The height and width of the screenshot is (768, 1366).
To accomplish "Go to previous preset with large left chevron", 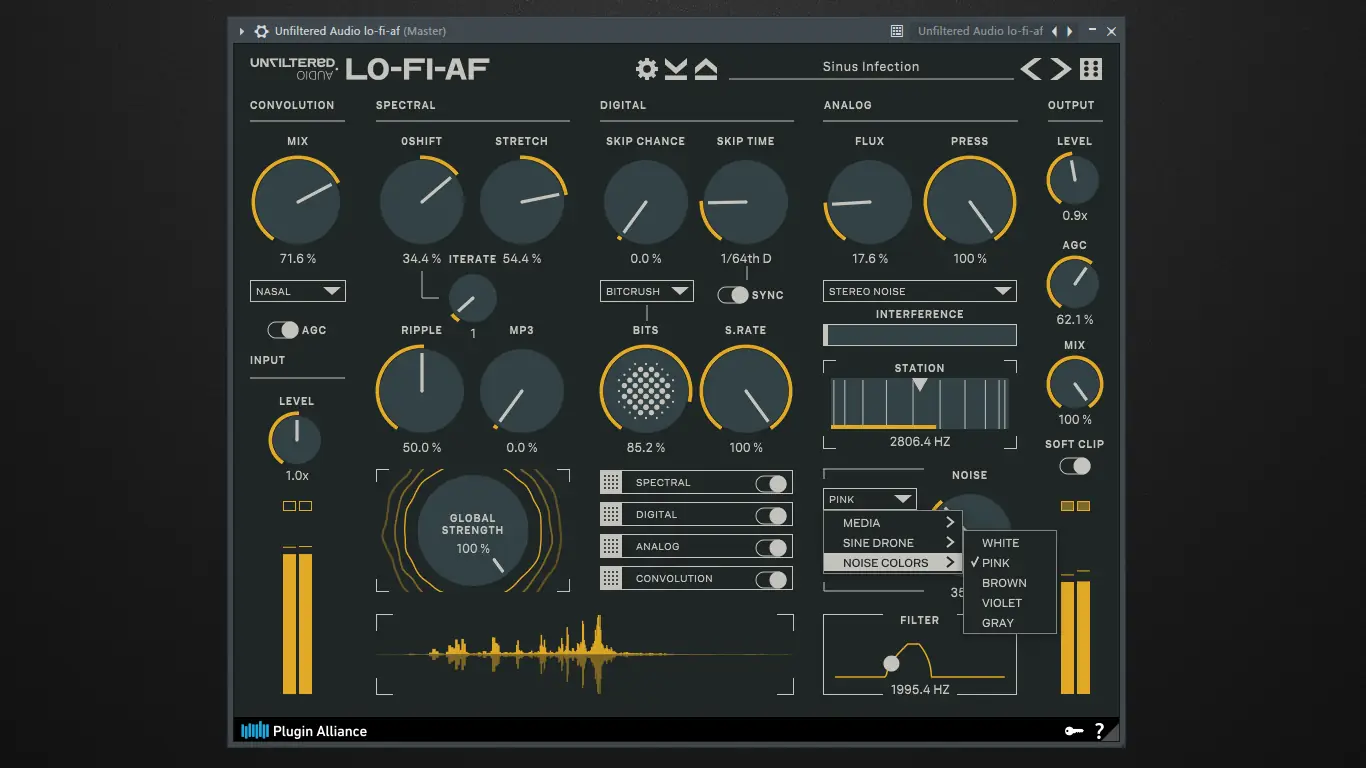I will pyautogui.click(x=1031, y=68).
